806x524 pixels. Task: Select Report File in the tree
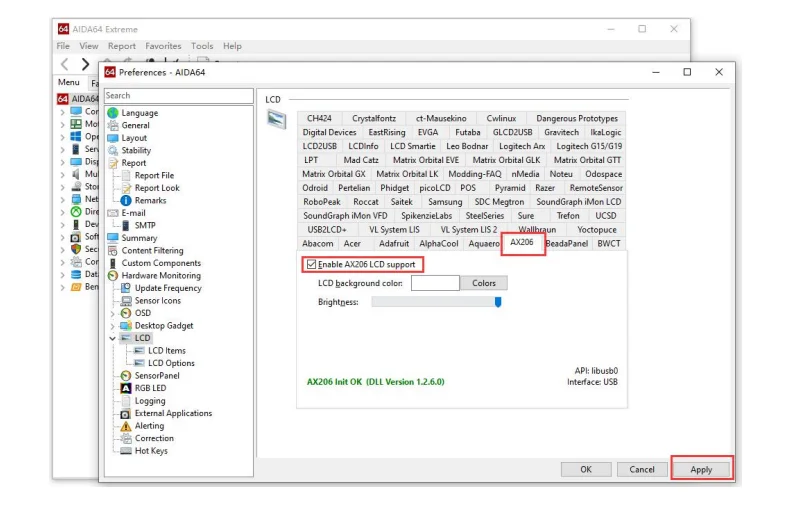click(154, 175)
